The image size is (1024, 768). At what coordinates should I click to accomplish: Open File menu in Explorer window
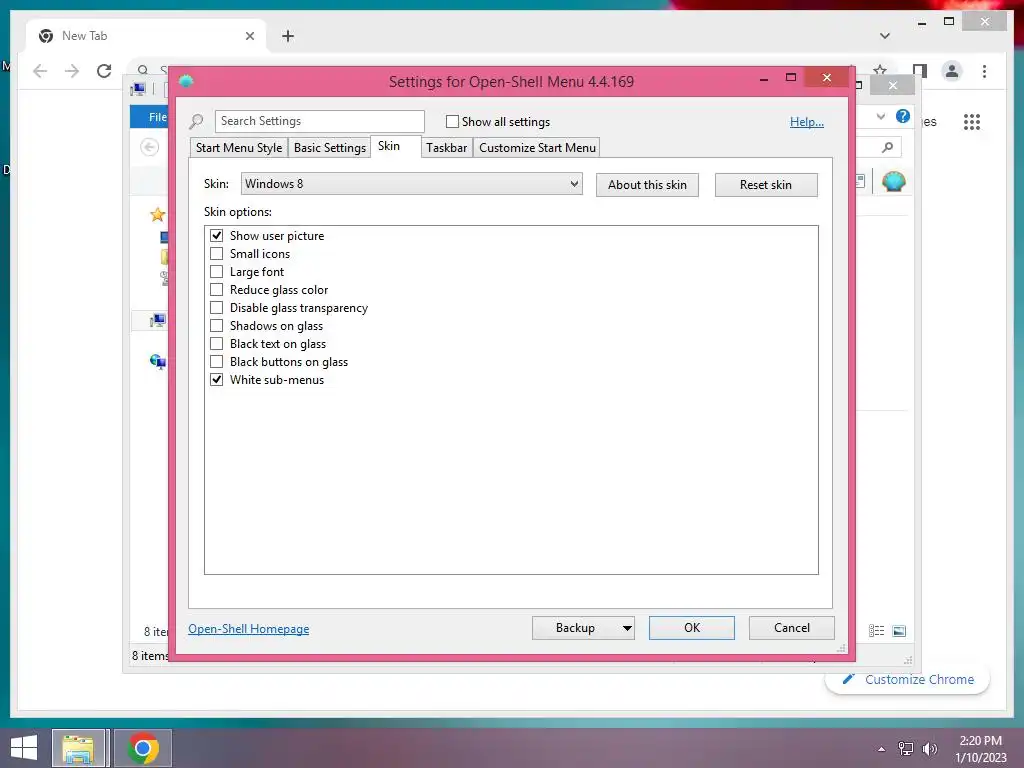pyautogui.click(x=150, y=117)
